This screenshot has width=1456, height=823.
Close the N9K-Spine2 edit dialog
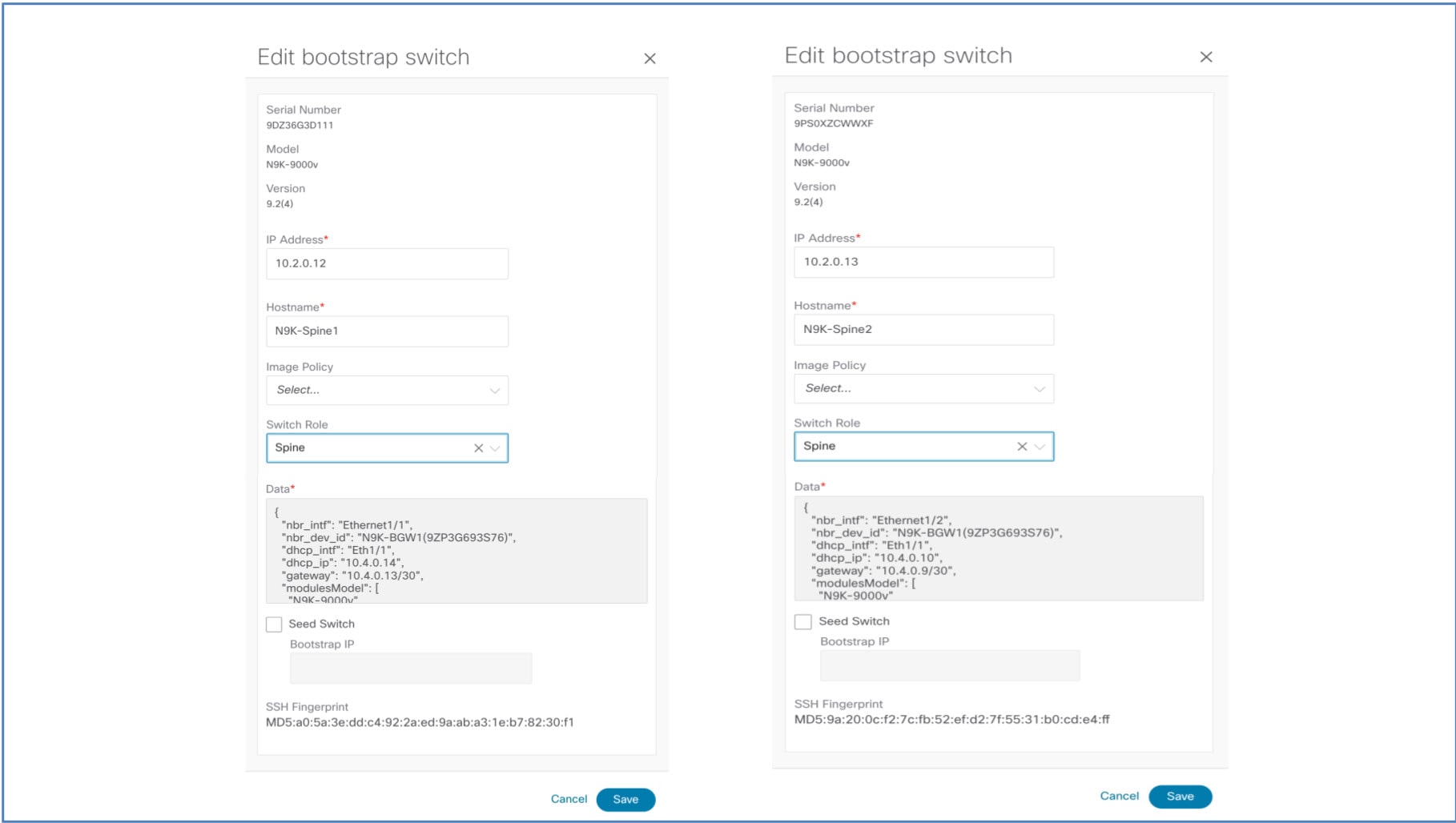click(x=1207, y=57)
